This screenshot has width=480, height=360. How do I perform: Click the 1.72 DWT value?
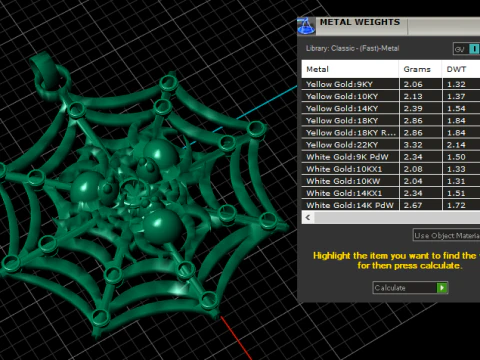(x=456, y=205)
